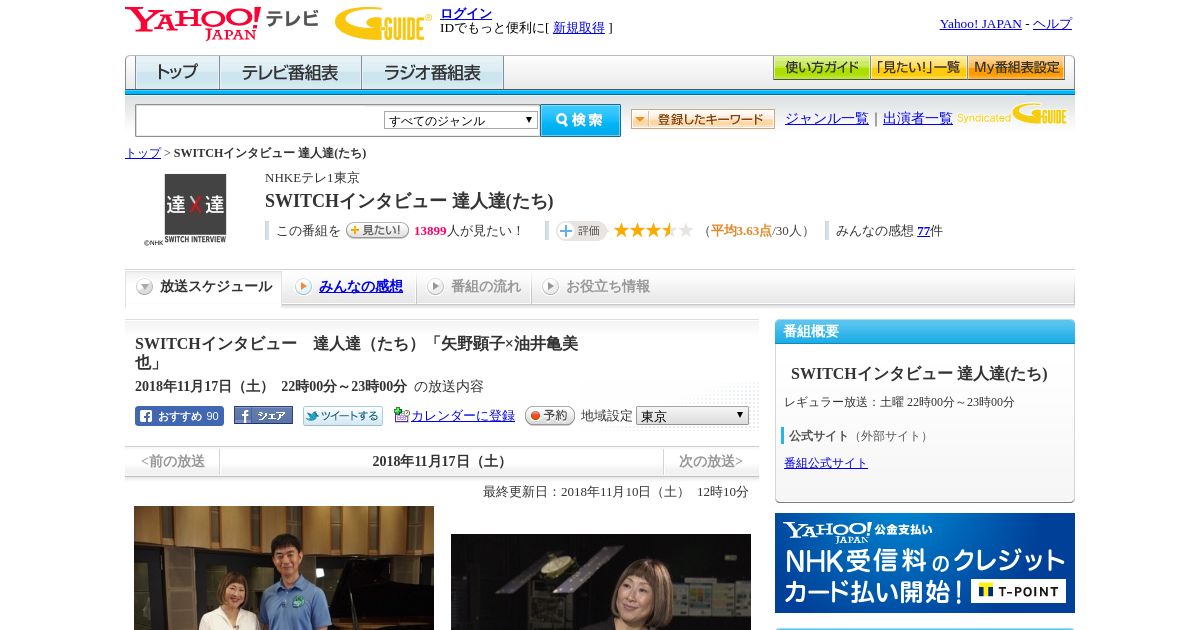Switch to the ラジオ番組表 tab
The width and height of the screenshot is (1200, 630).
click(x=432, y=72)
